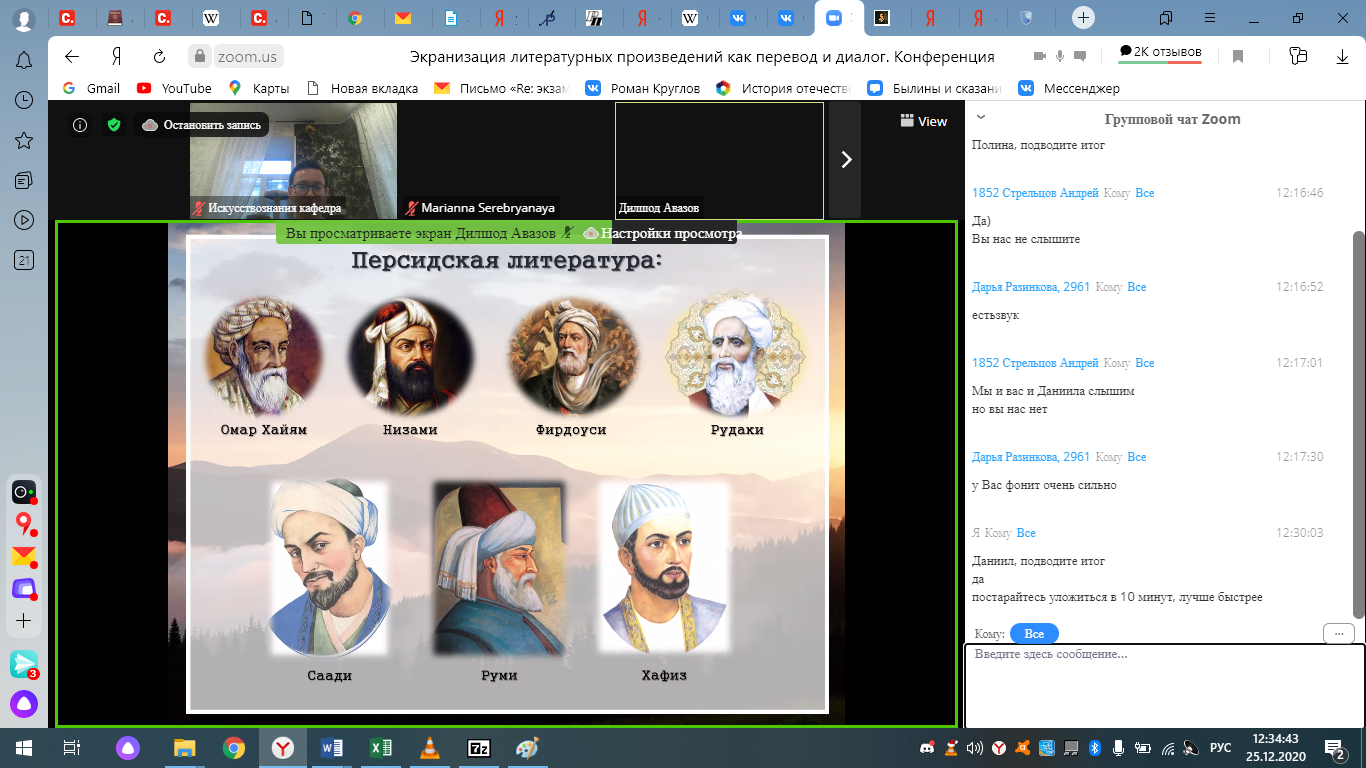Open the browser downloads arrow icon
The height and width of the screenshot is (768, 1366).
(x=1343, y=57)
